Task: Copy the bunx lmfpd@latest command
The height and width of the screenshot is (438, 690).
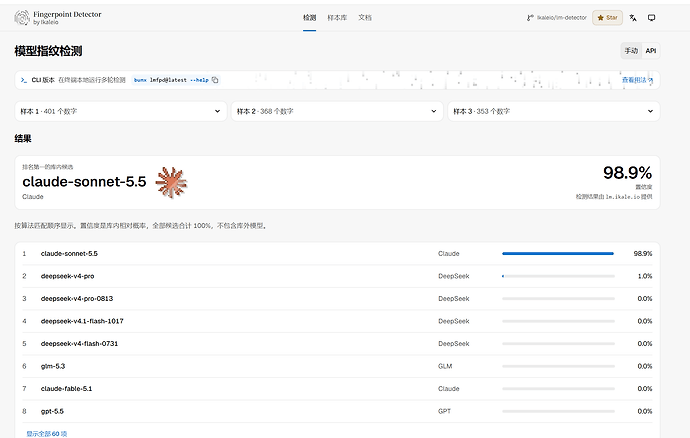Action: 215,80
